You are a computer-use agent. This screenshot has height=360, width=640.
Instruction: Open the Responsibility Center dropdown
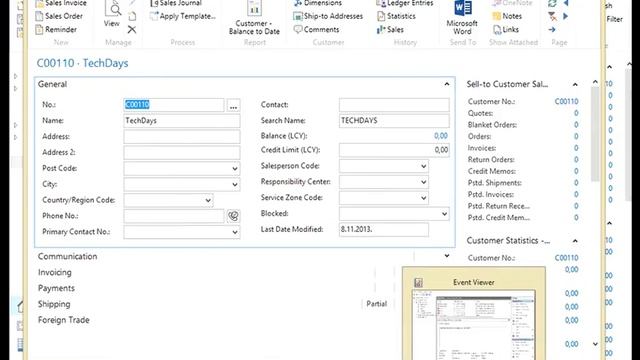423,182
